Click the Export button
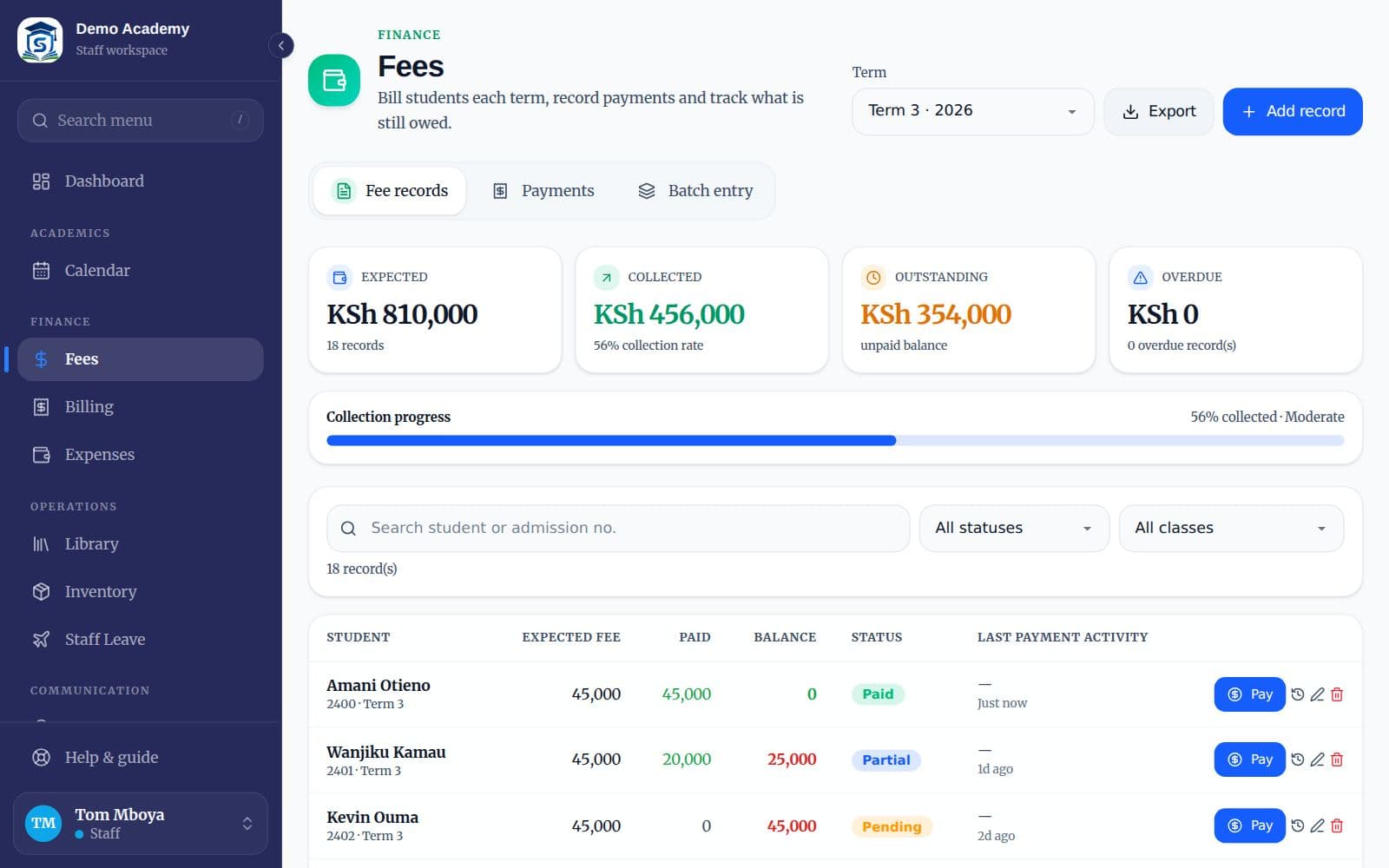Image resolution: width=1389 pixels, height=868 pixels. pyautogui.click(x=1159, y=111)
